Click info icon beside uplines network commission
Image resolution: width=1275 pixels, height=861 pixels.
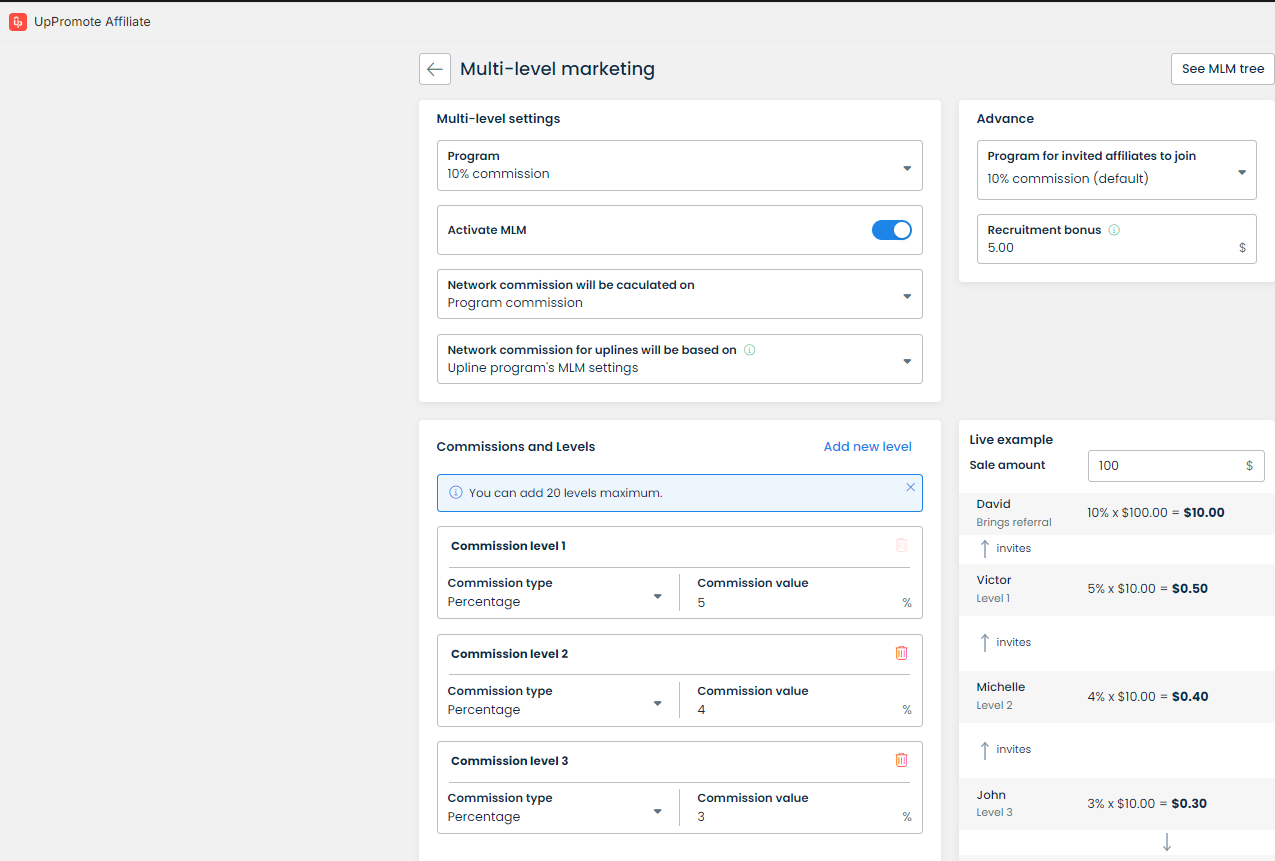(750, 350)
